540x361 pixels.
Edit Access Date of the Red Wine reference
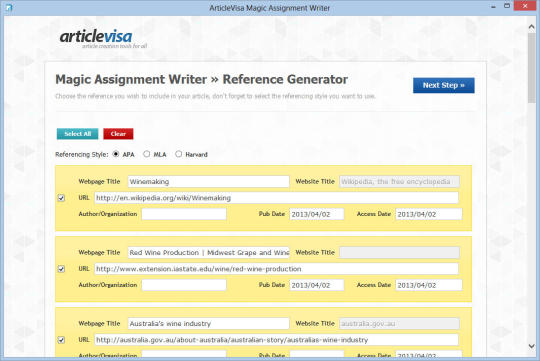(429, 285)
